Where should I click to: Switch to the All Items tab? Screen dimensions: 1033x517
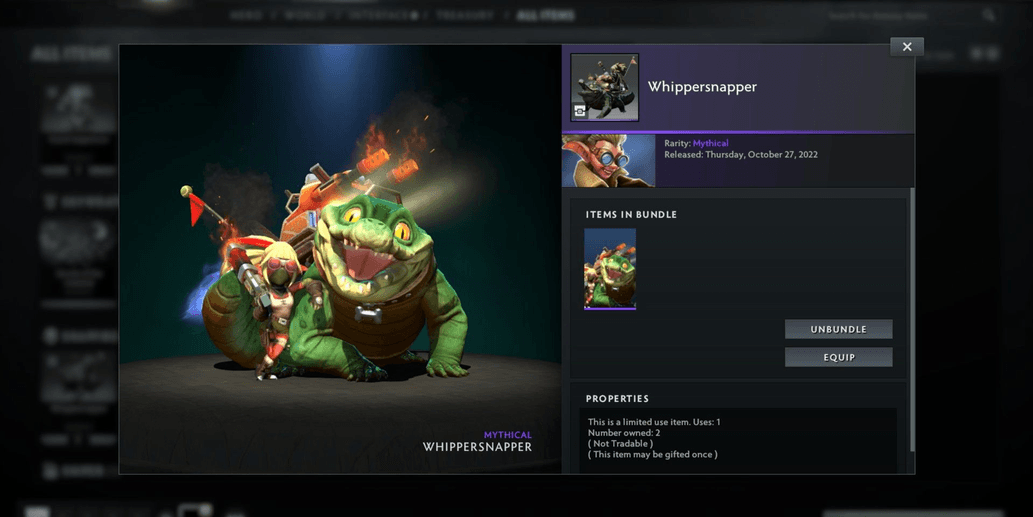point(546,16)
